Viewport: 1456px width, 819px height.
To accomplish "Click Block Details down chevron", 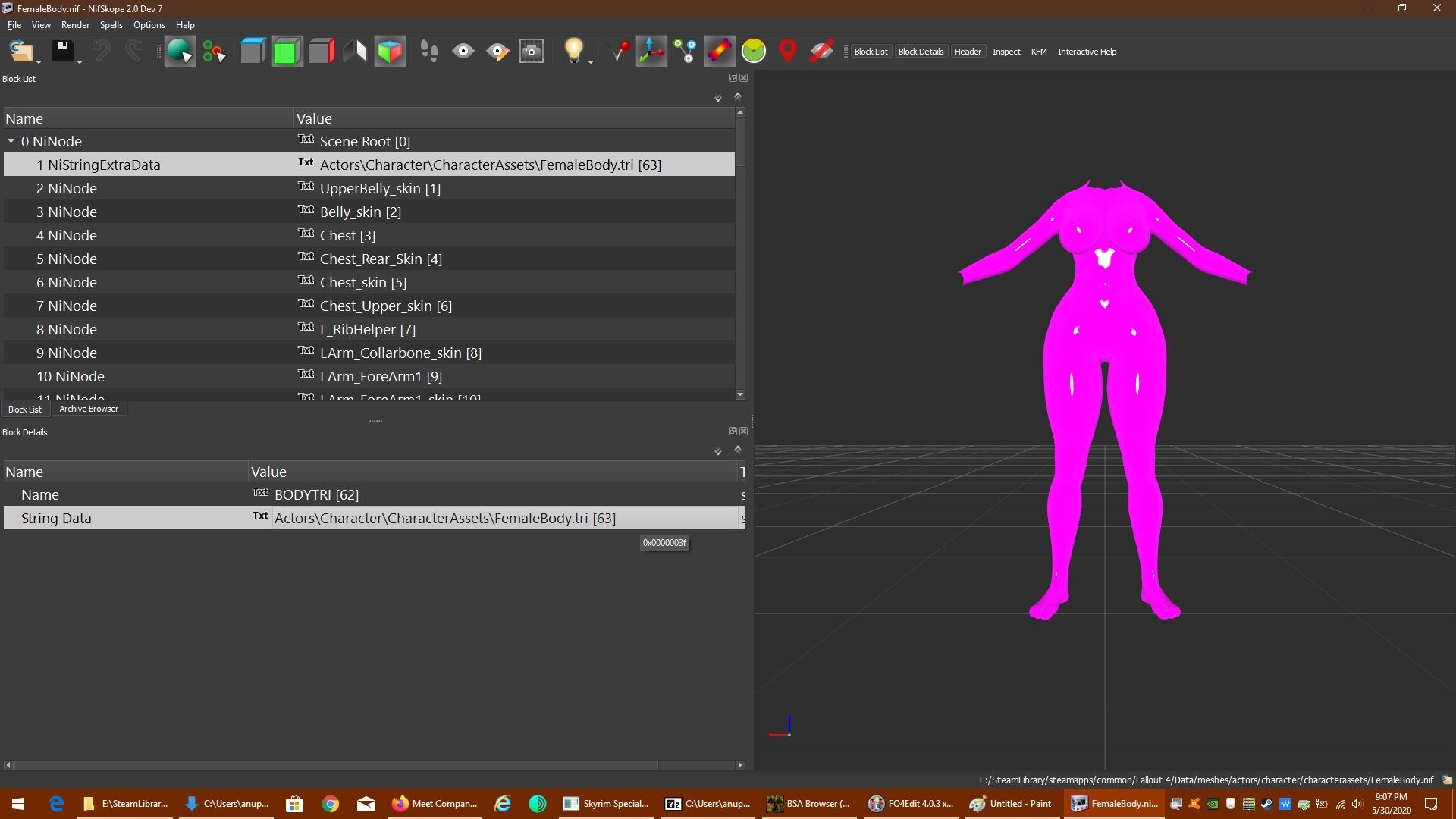I will [718, 452].
